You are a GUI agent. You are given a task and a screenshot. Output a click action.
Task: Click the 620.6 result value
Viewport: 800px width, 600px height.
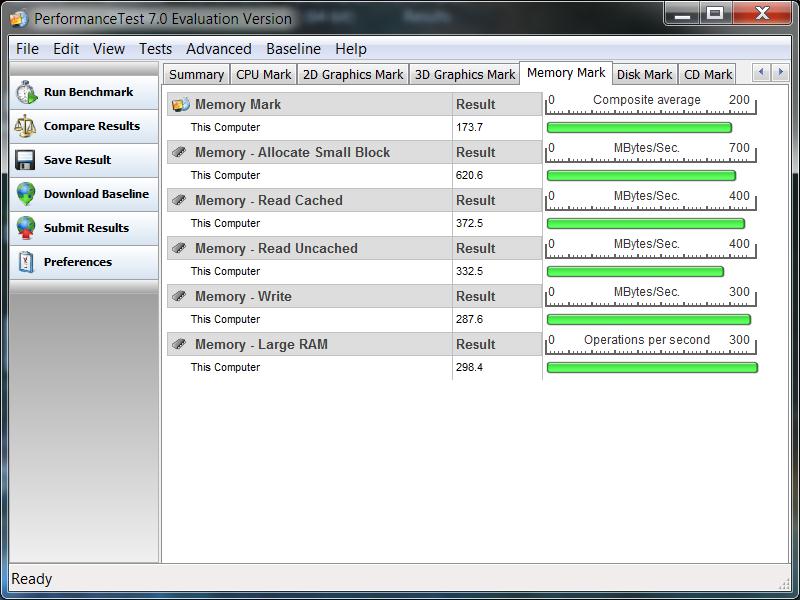pyautogui.click(x=469, y=176)
